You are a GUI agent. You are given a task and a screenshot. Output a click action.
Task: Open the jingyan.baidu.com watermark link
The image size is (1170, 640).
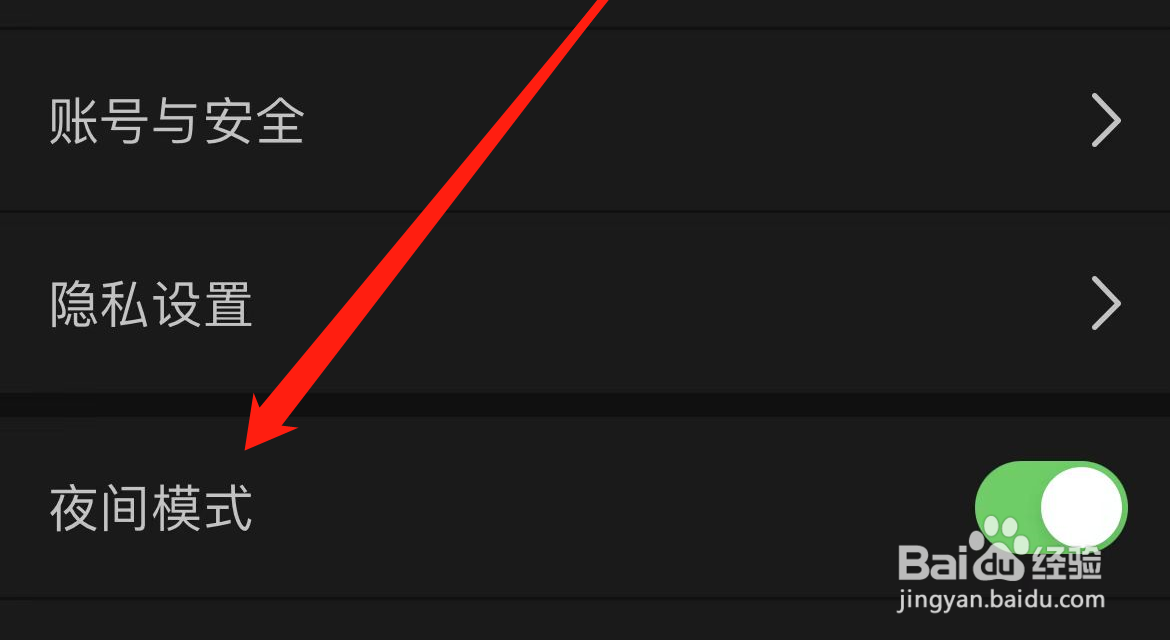coord(1001,599)
